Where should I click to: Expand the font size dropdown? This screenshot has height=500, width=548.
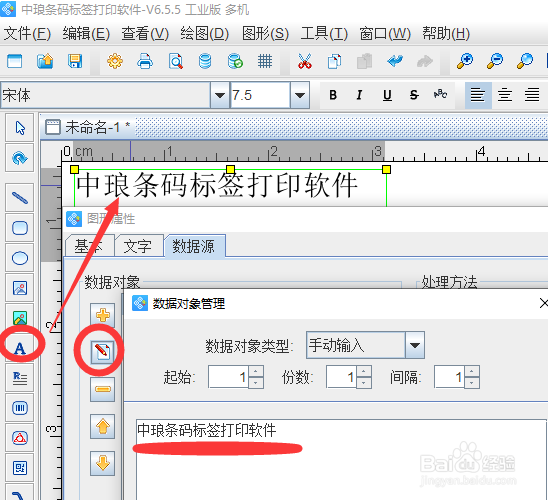(x=300, y=95)
